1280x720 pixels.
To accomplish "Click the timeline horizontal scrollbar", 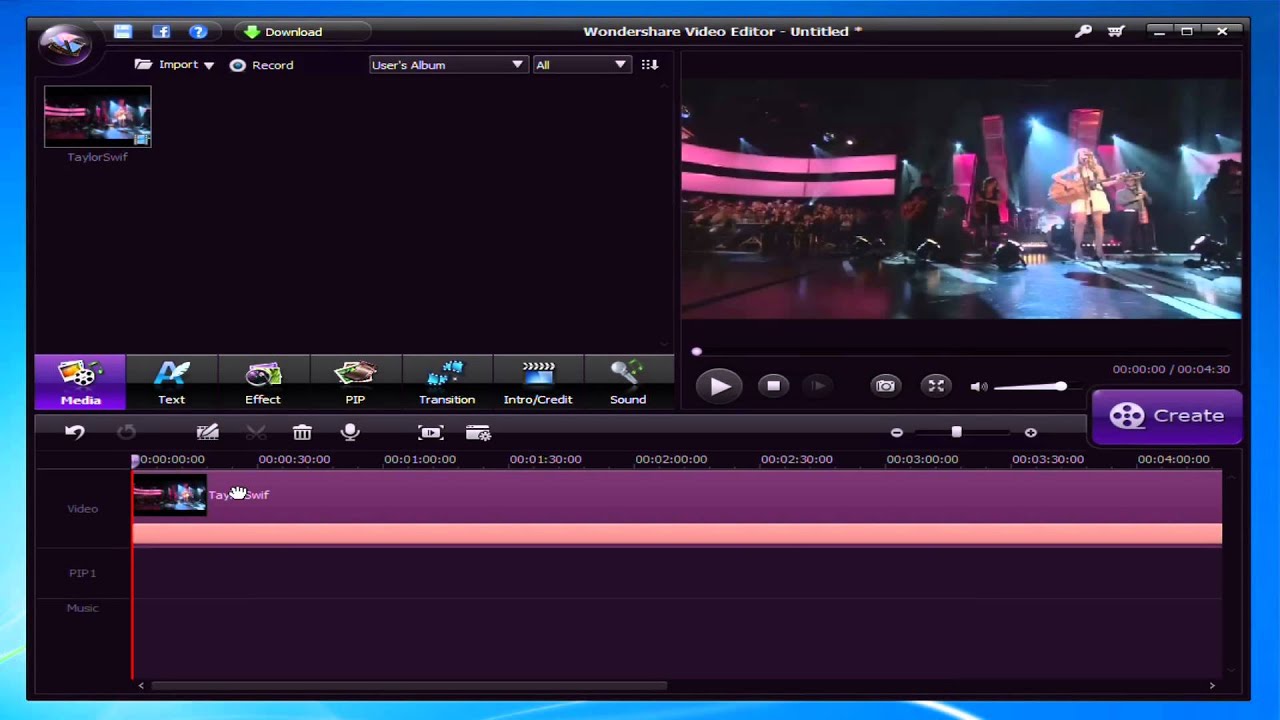I will [x=408, y=686].
